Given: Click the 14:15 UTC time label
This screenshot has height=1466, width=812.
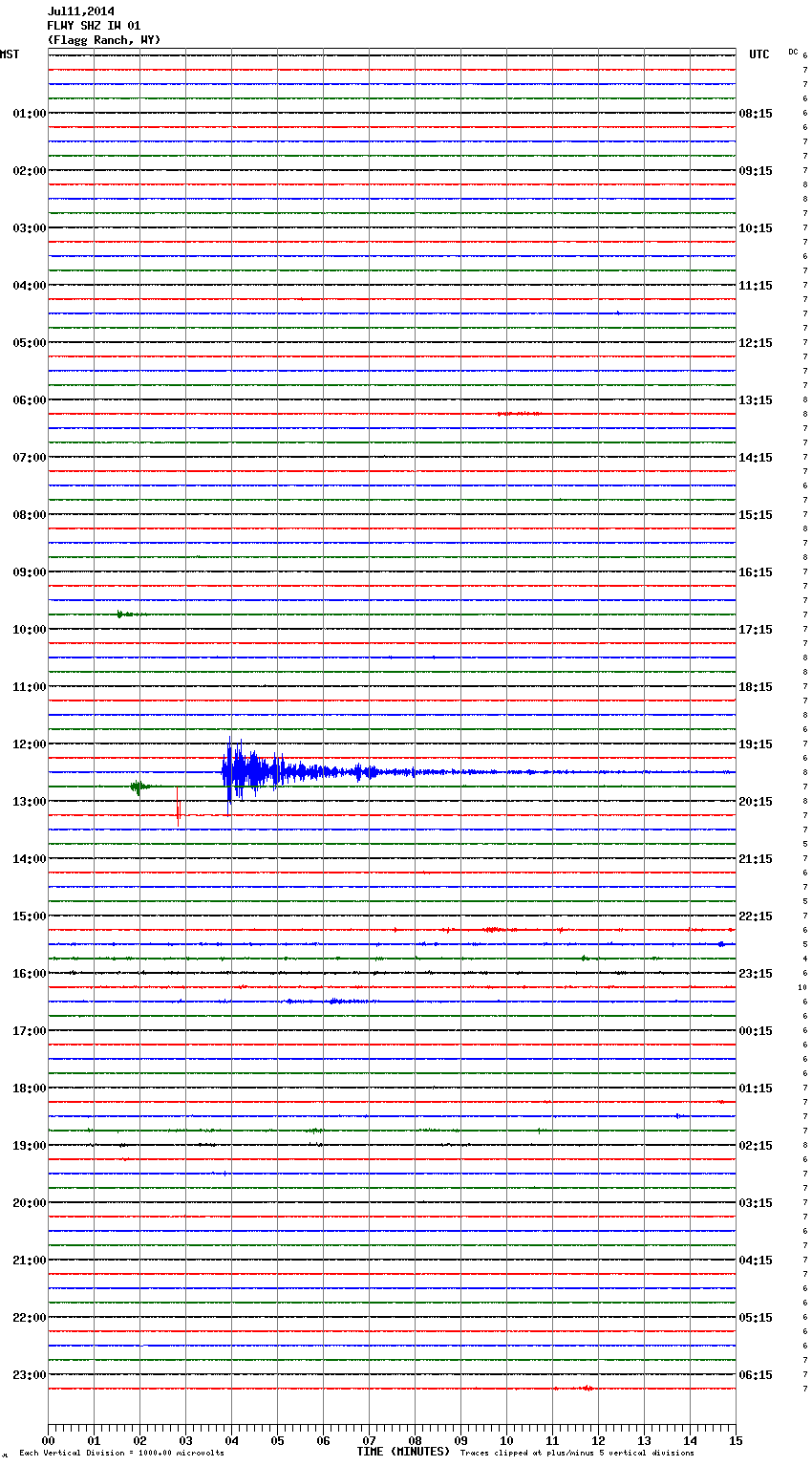Looking at the screenshot, I should tap(756, 458).
